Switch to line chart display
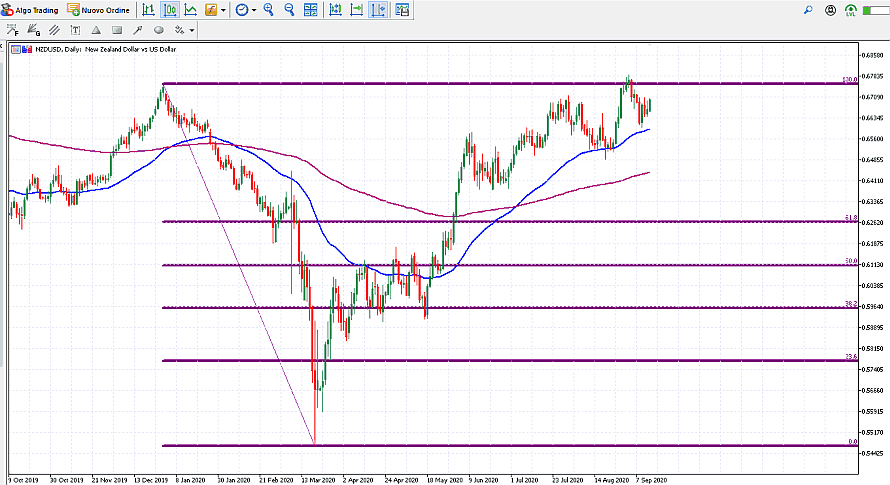Screen dimensions: 890x485 pyautogui.click(x=189, y=10)
